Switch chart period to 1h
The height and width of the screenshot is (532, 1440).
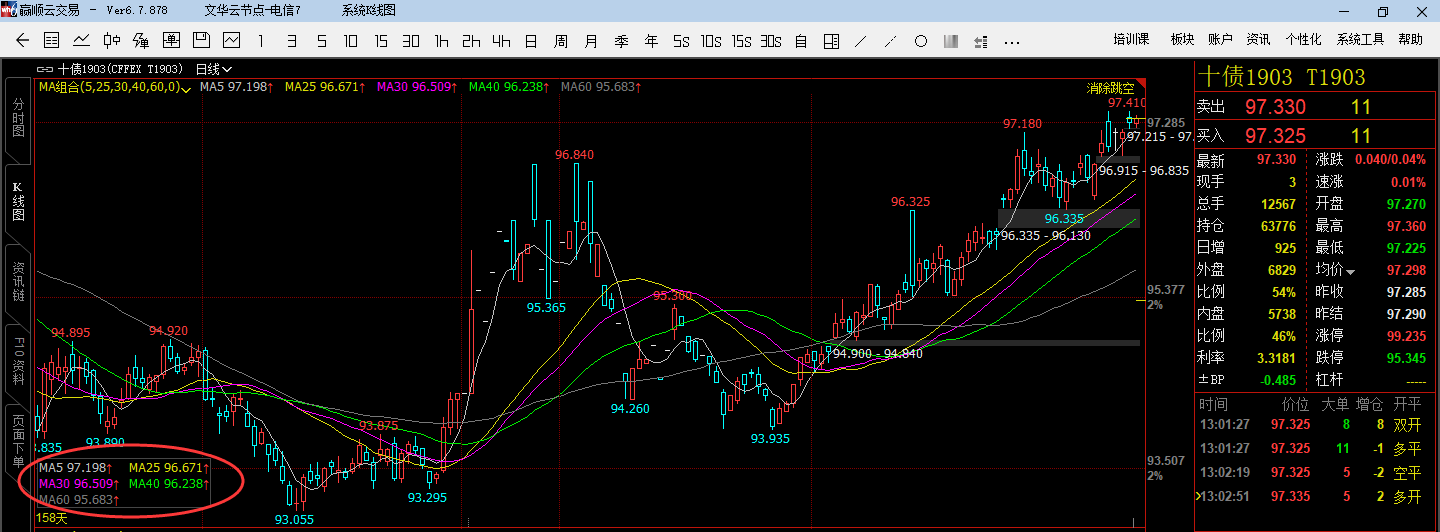(x=441, y=41)
